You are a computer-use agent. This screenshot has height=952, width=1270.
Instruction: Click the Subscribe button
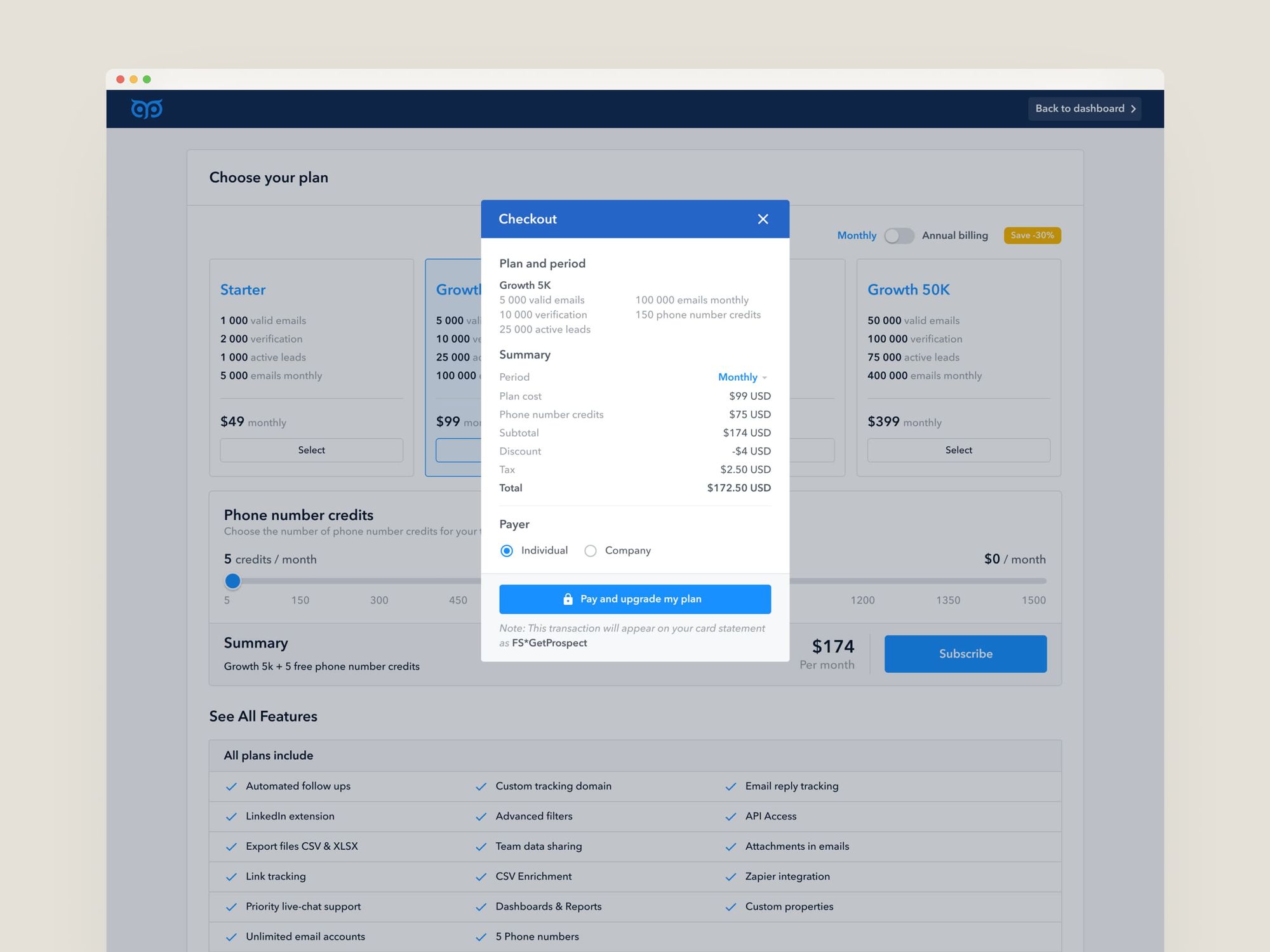tap(965, 654)
